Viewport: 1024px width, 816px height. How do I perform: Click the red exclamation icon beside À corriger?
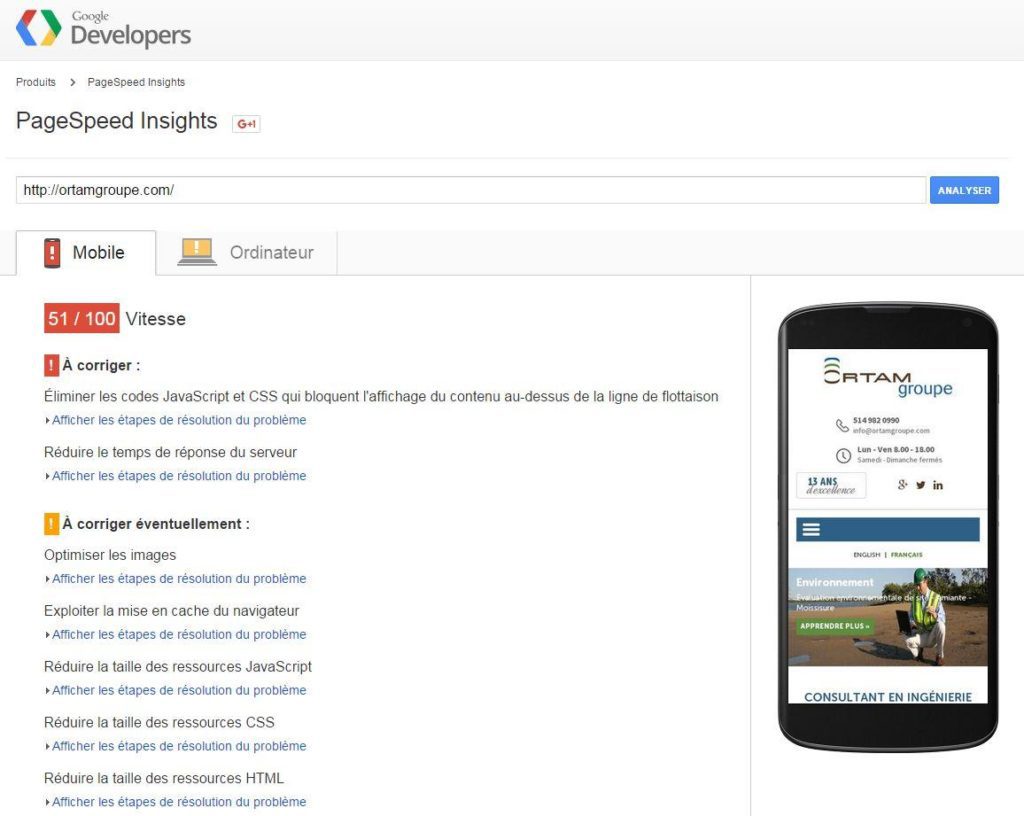click(x=52, y=365)
